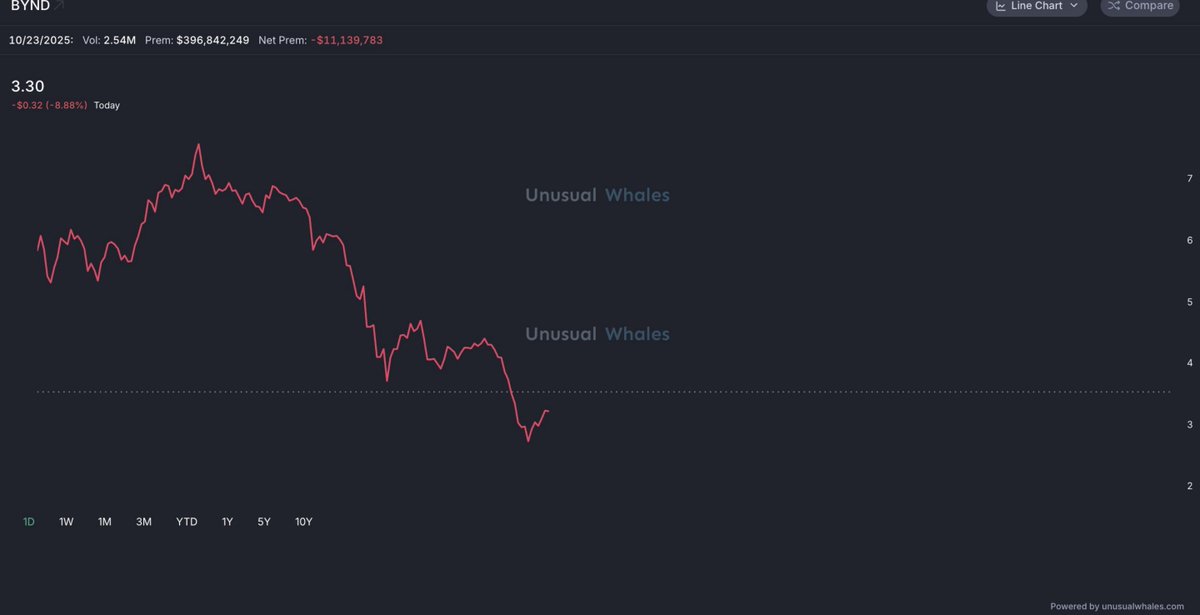The width and height of the screenshot is (1200, 615).
Task: Show the 3M time range
Action: (x=144, y=522)
